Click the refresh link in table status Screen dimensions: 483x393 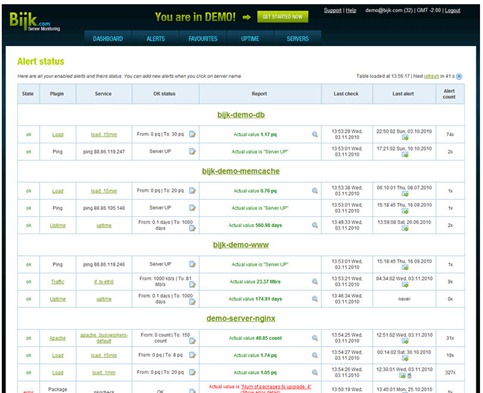click(x=431, y=76)
